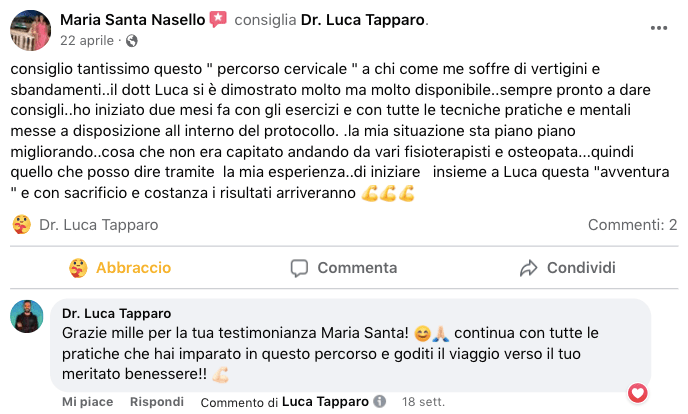
Task: Toggle the Abbraccio reaction on the post
Action: (120, 268)
